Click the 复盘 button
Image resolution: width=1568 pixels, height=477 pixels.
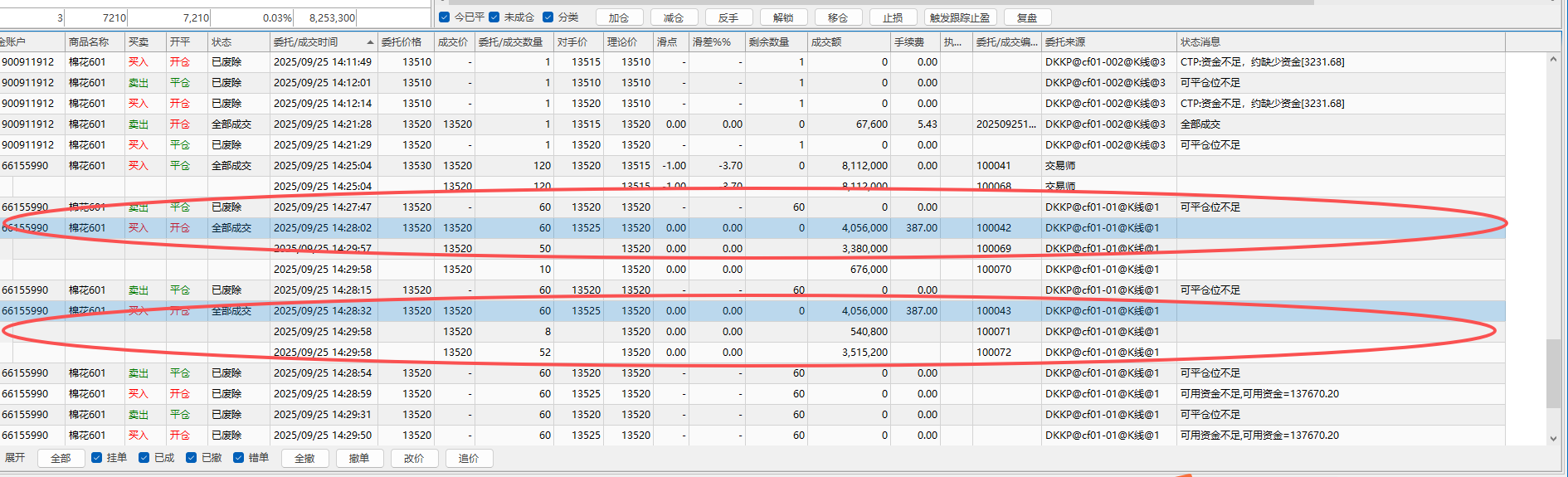tap(1027, 17)
